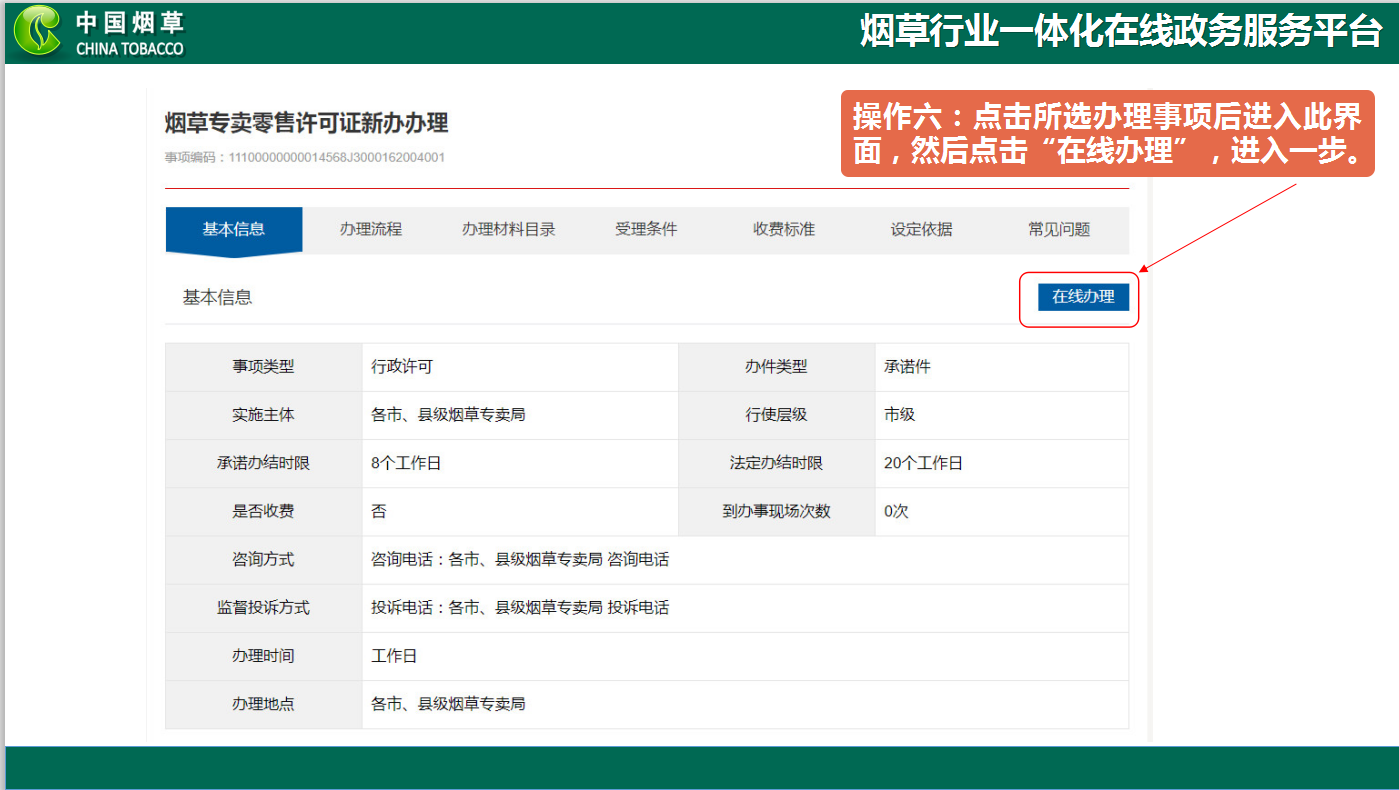Click the 8个工作日 promised deadline value
The width and height of the screenshot is (1399, 790).
[406, 464]
